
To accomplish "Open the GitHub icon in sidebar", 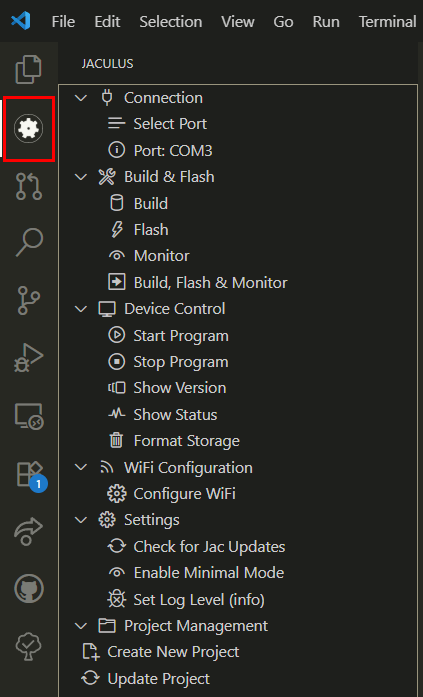I will pyautogui.click(x=29, y=589).
